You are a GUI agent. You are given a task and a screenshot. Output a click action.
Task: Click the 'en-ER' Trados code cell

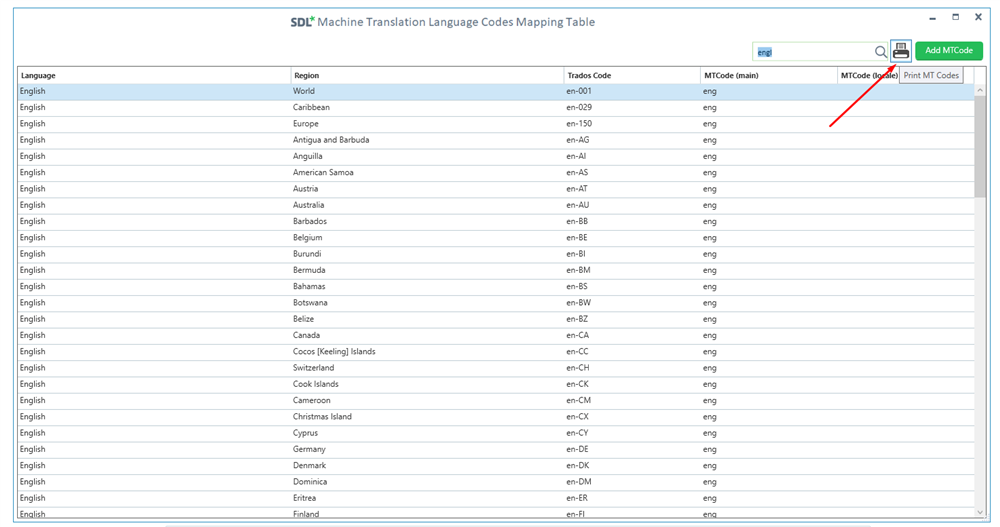pos(632,498)
